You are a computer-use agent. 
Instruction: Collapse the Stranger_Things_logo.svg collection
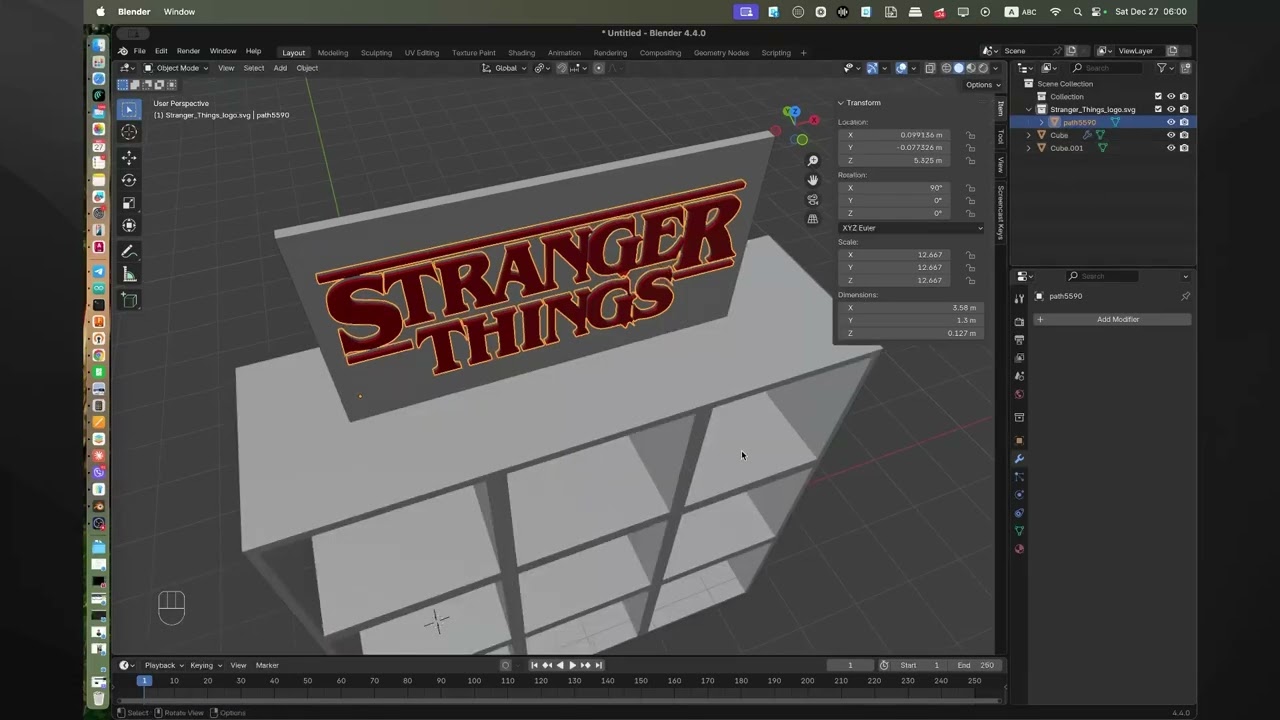click(1029, 109)
